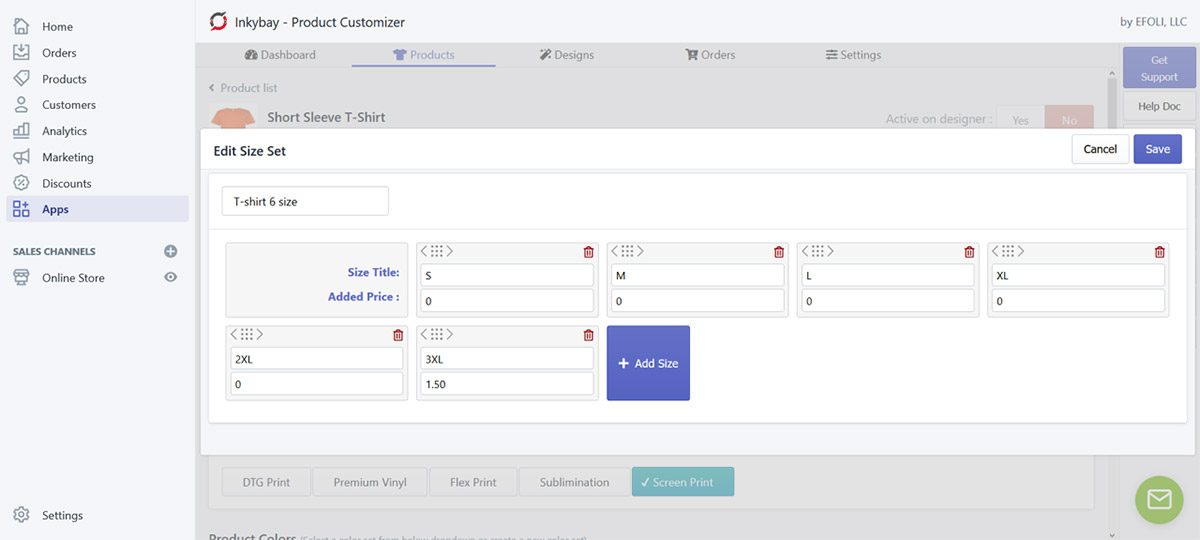Move the S size right with its arrow

click(450, 251)
